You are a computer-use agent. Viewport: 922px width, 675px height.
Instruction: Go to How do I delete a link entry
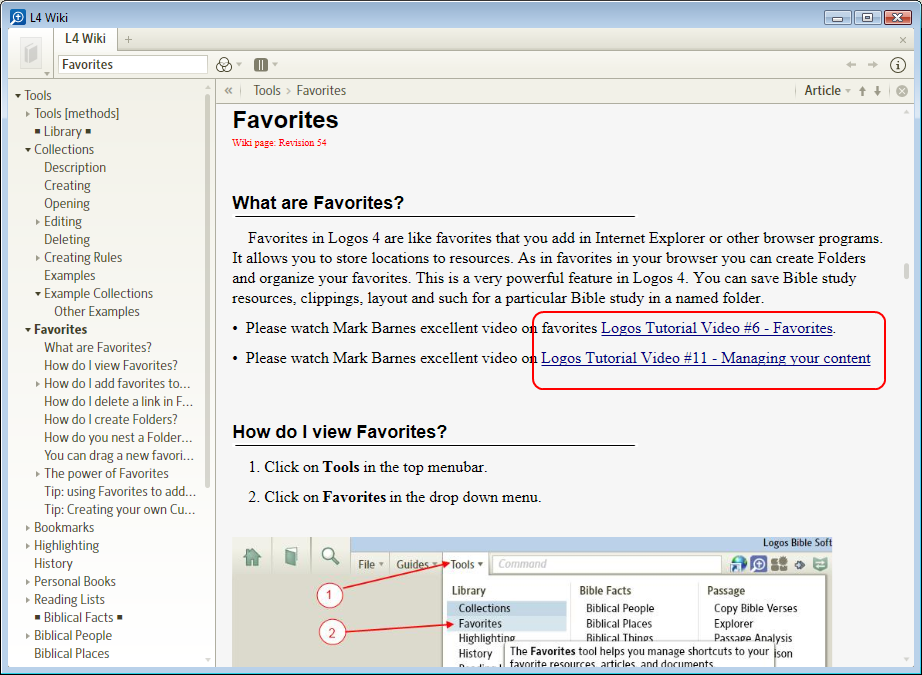pyautogui.click(x=118, y=402)
